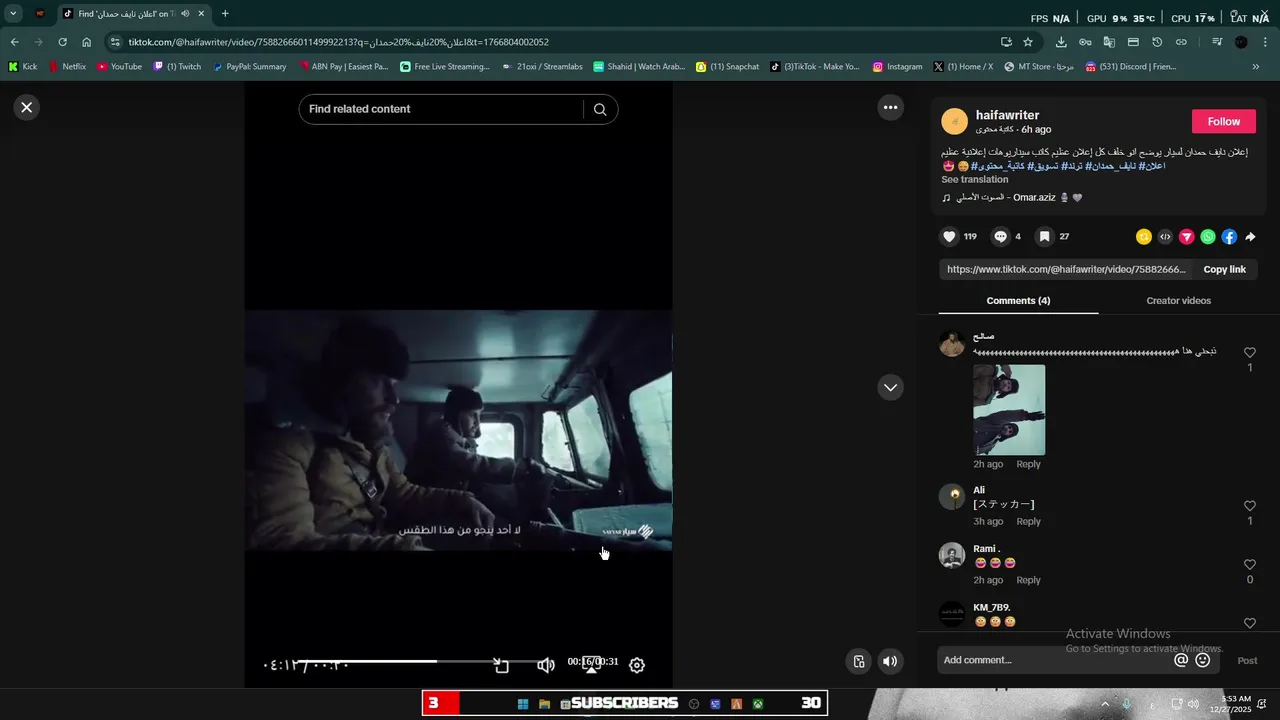Go back in browser history

click(x=14, y=42)
